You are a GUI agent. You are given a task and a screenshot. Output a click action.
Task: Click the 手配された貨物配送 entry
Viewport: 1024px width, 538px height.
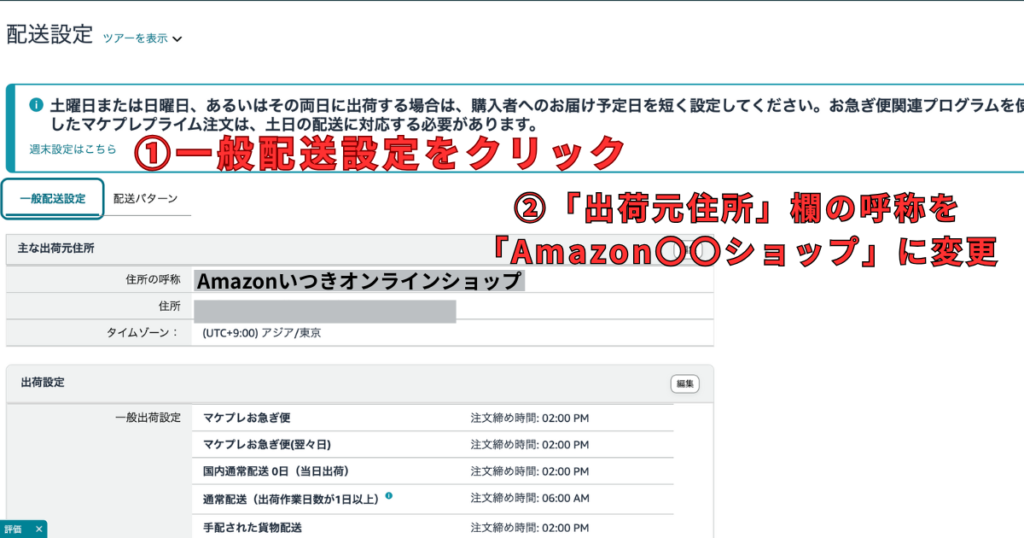252,527
